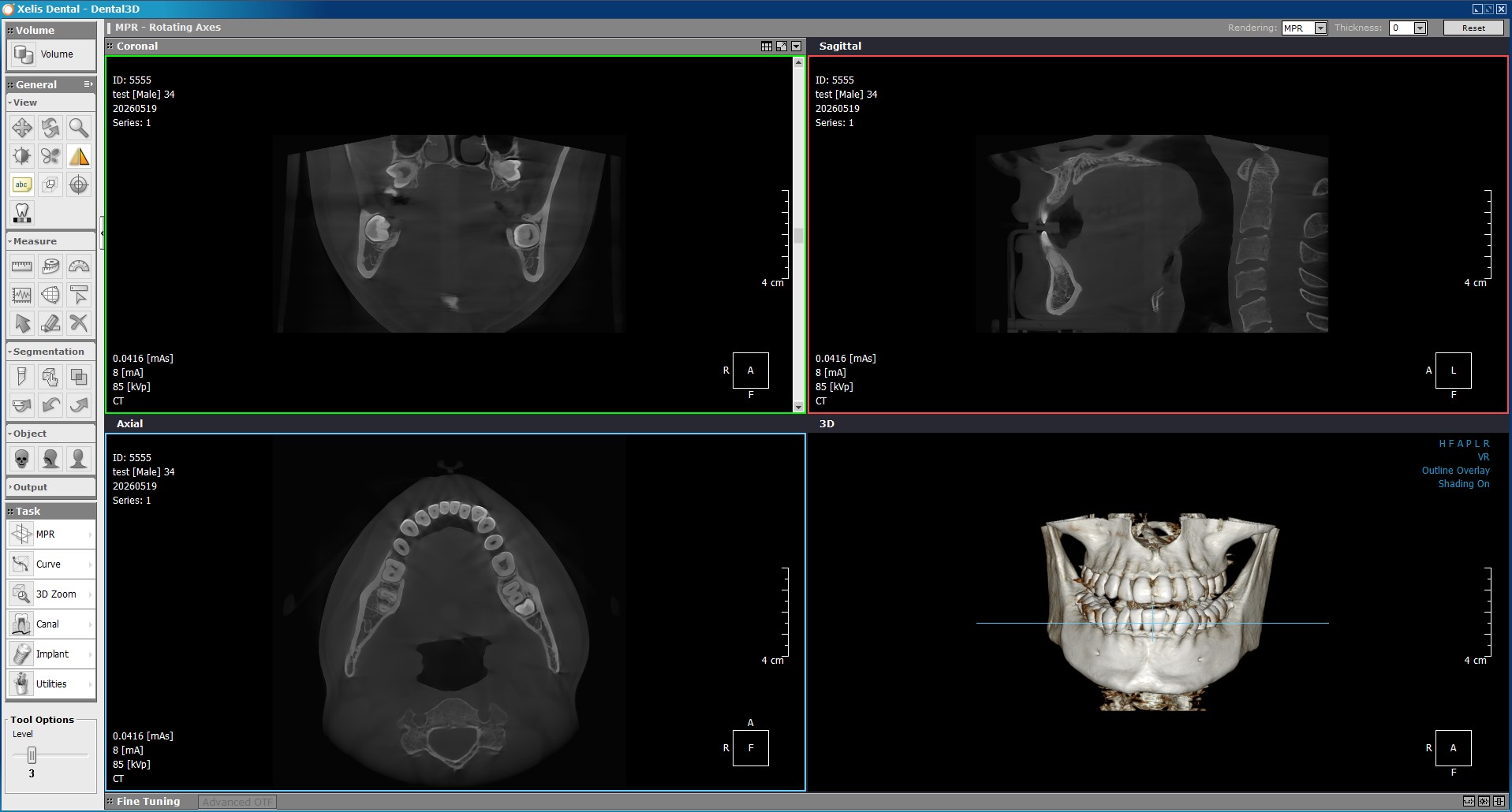Select the Ruler length measurement tool
This screenshot has height=812, width=1512.
(22, 266)
